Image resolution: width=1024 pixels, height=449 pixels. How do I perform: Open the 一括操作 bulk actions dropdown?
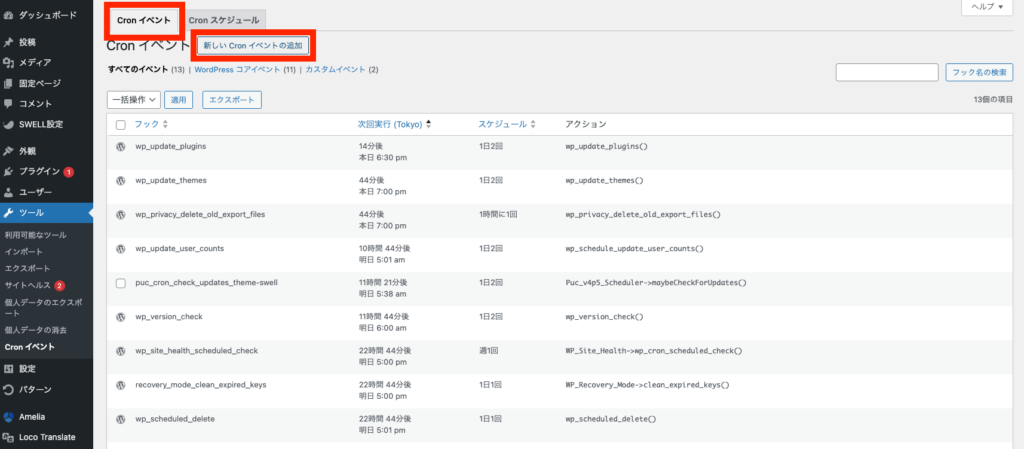coord(133,100)
